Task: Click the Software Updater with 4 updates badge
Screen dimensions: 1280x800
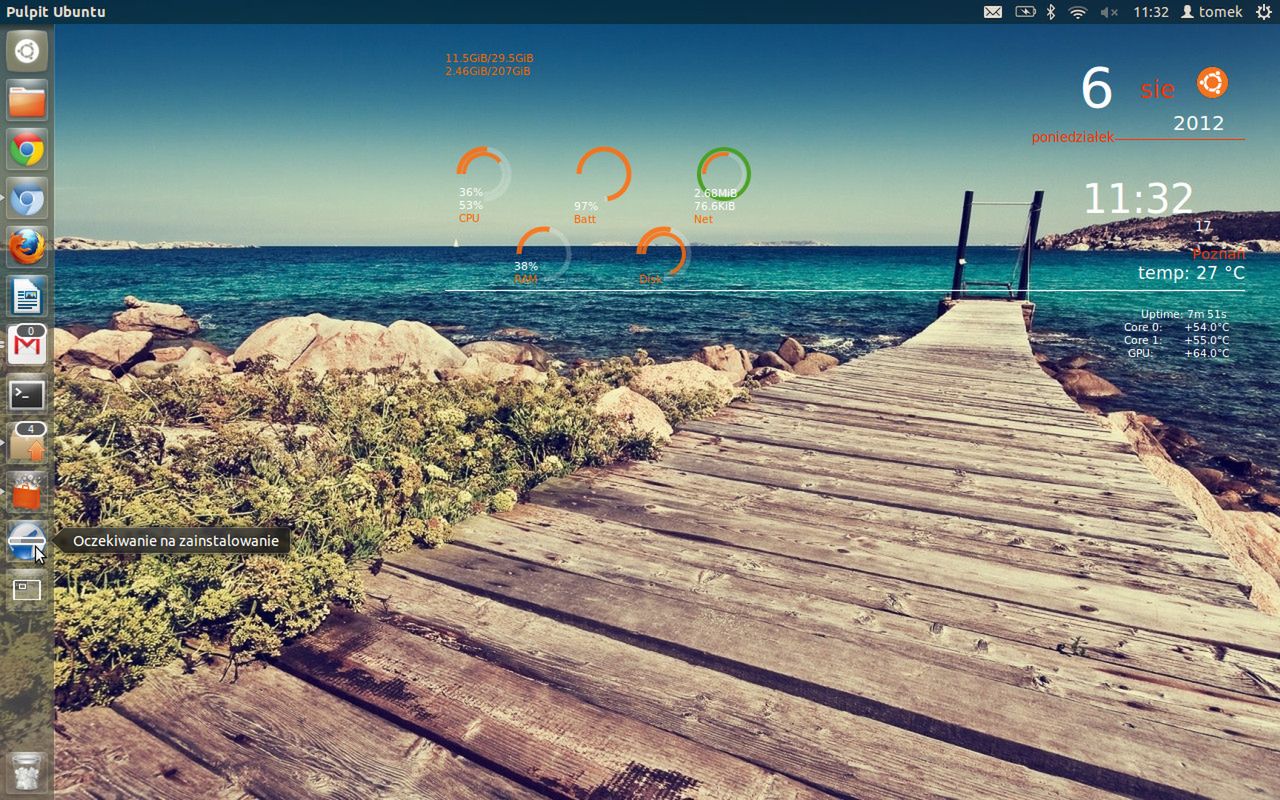Action: pyautogui.click(x=27, y=442)
